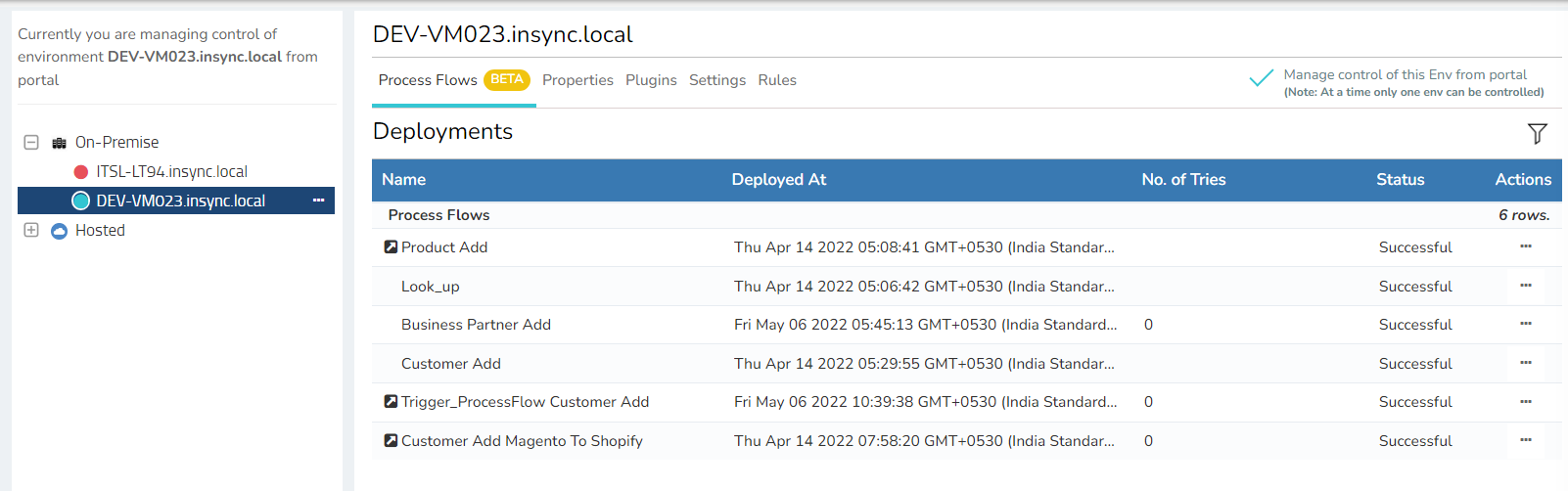1568x491 pixels.
Task: Select ITSL-LT94.insync.local environment
Action: point(171,172)
